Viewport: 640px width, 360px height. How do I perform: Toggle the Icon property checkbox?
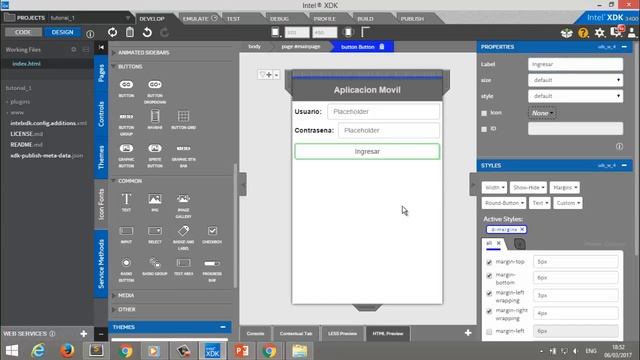click(x=484, y=113)
